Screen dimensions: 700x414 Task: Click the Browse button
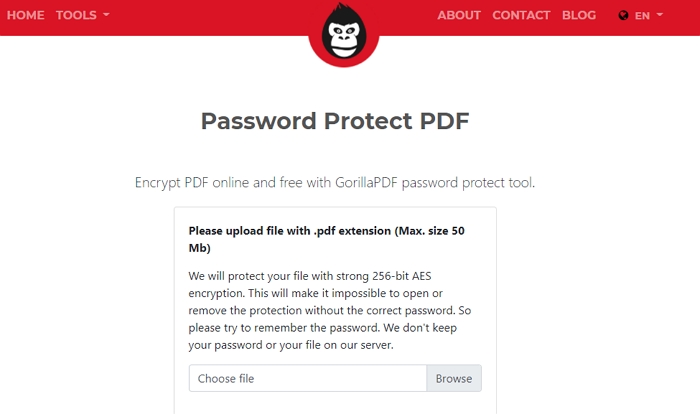point(454,378)
